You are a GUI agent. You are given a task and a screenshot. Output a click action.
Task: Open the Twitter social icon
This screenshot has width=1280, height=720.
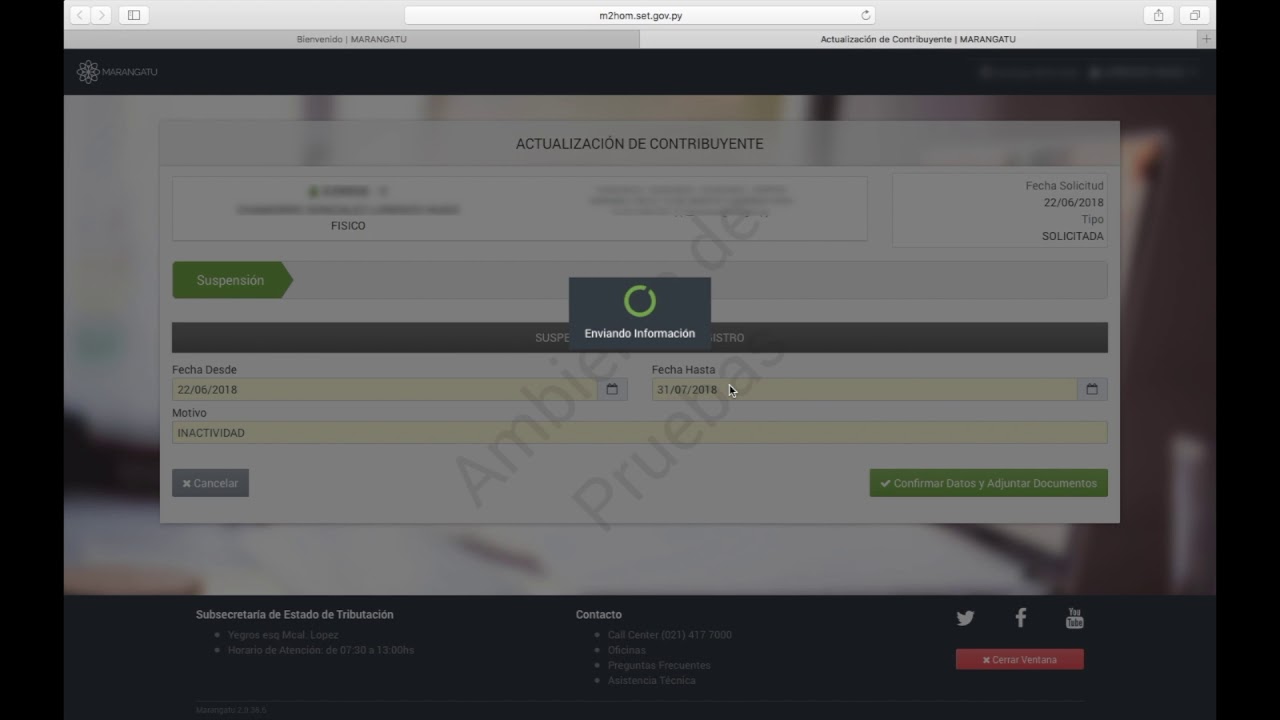click(965, 618)
